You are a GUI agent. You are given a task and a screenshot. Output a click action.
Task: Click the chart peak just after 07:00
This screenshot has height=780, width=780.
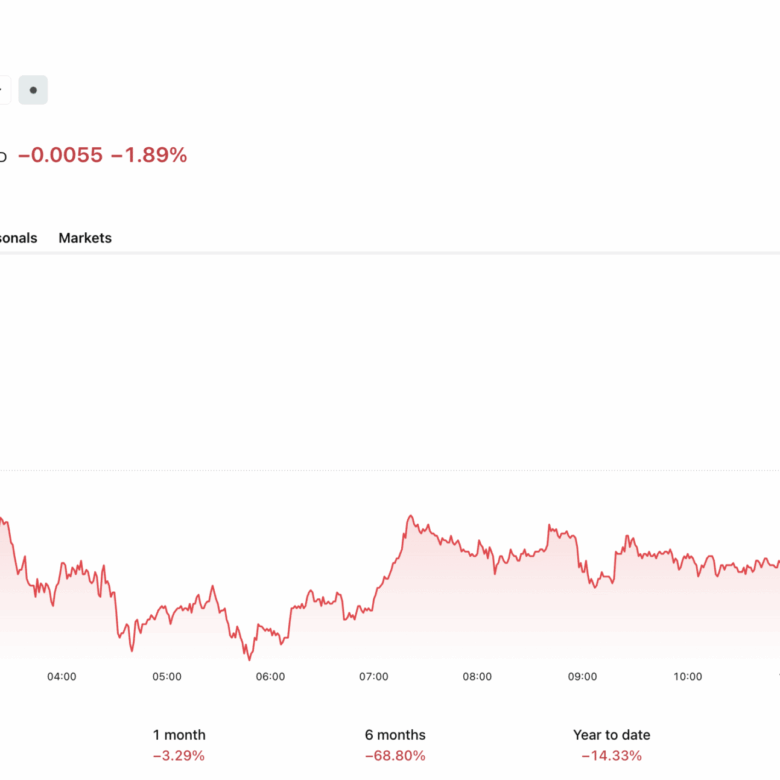(x=410, y=518)
